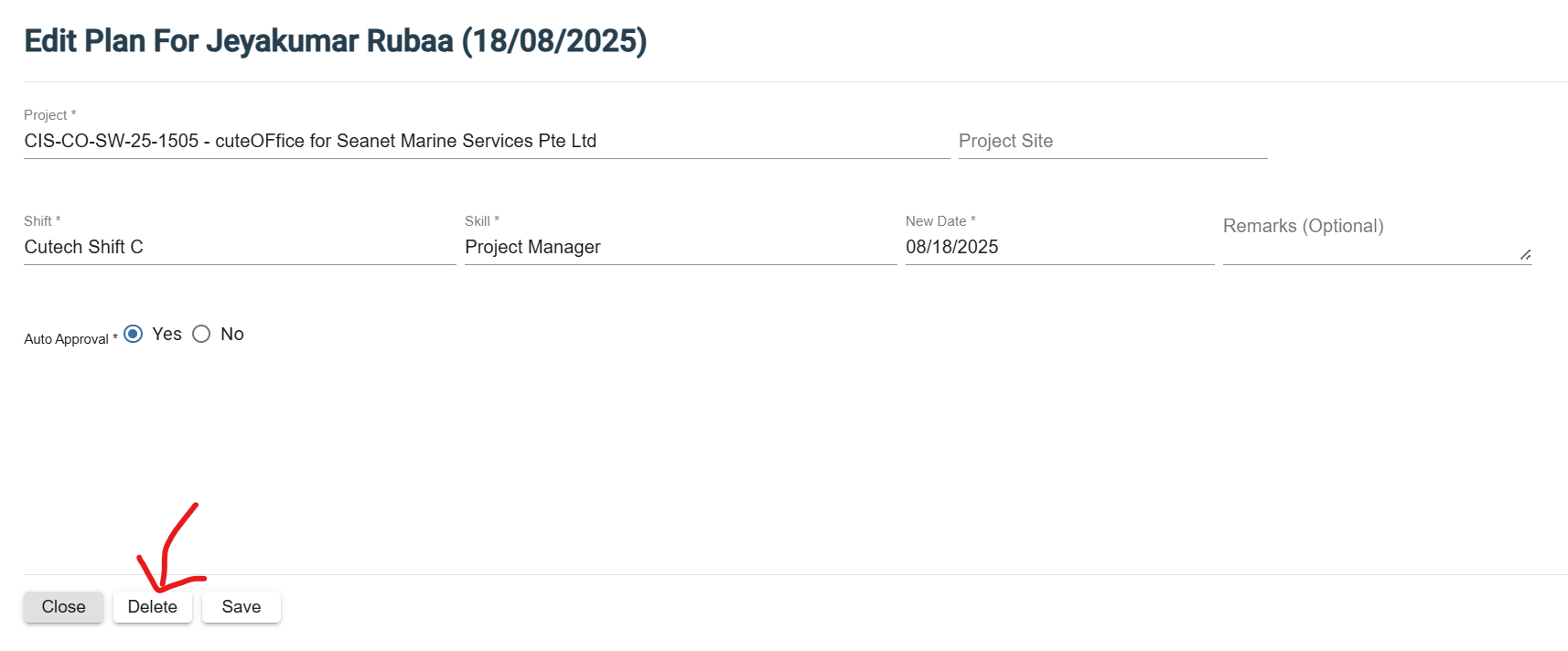Focus the Project Site field
Screen dimensions: 1568x651
coord(1112,142)
